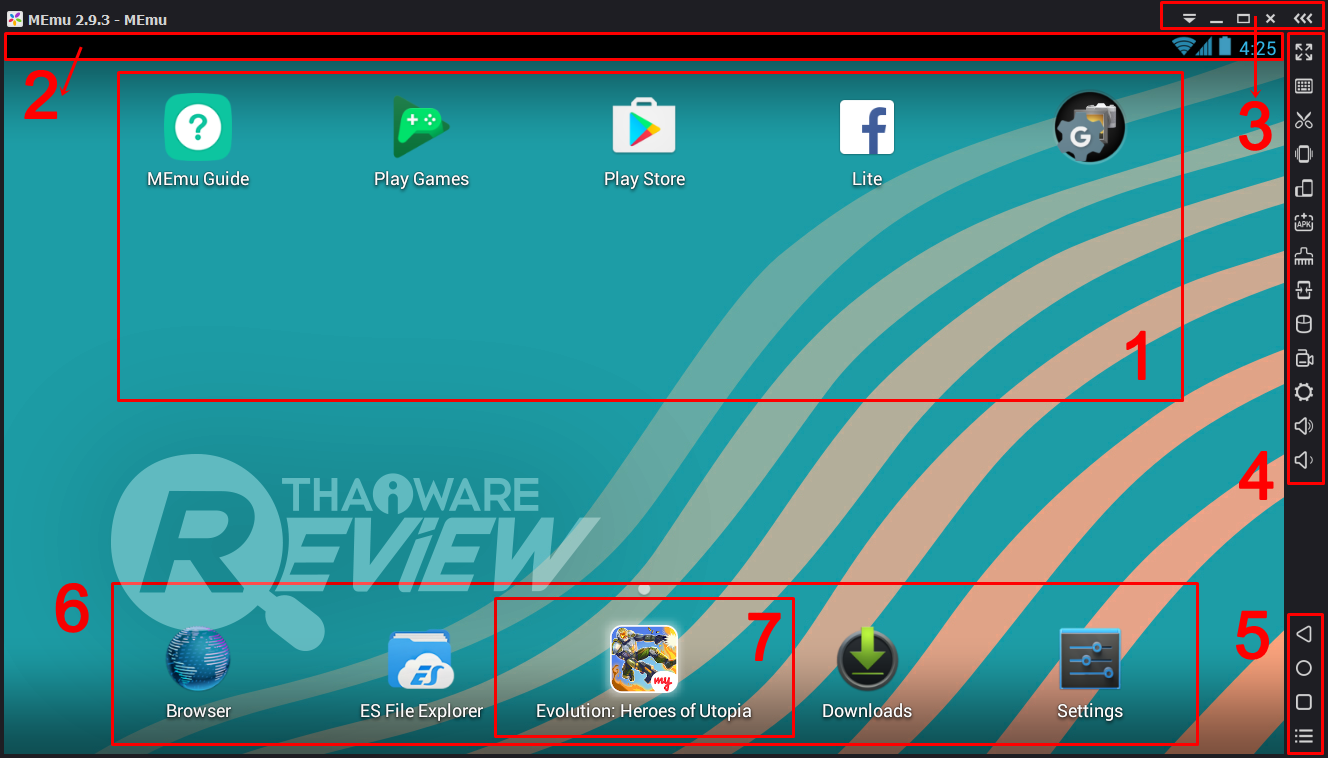The width and height of the screenshot is (1328, 758).
Task: Click the 4:25 clock in status bar
Action: click(1258, 48)
